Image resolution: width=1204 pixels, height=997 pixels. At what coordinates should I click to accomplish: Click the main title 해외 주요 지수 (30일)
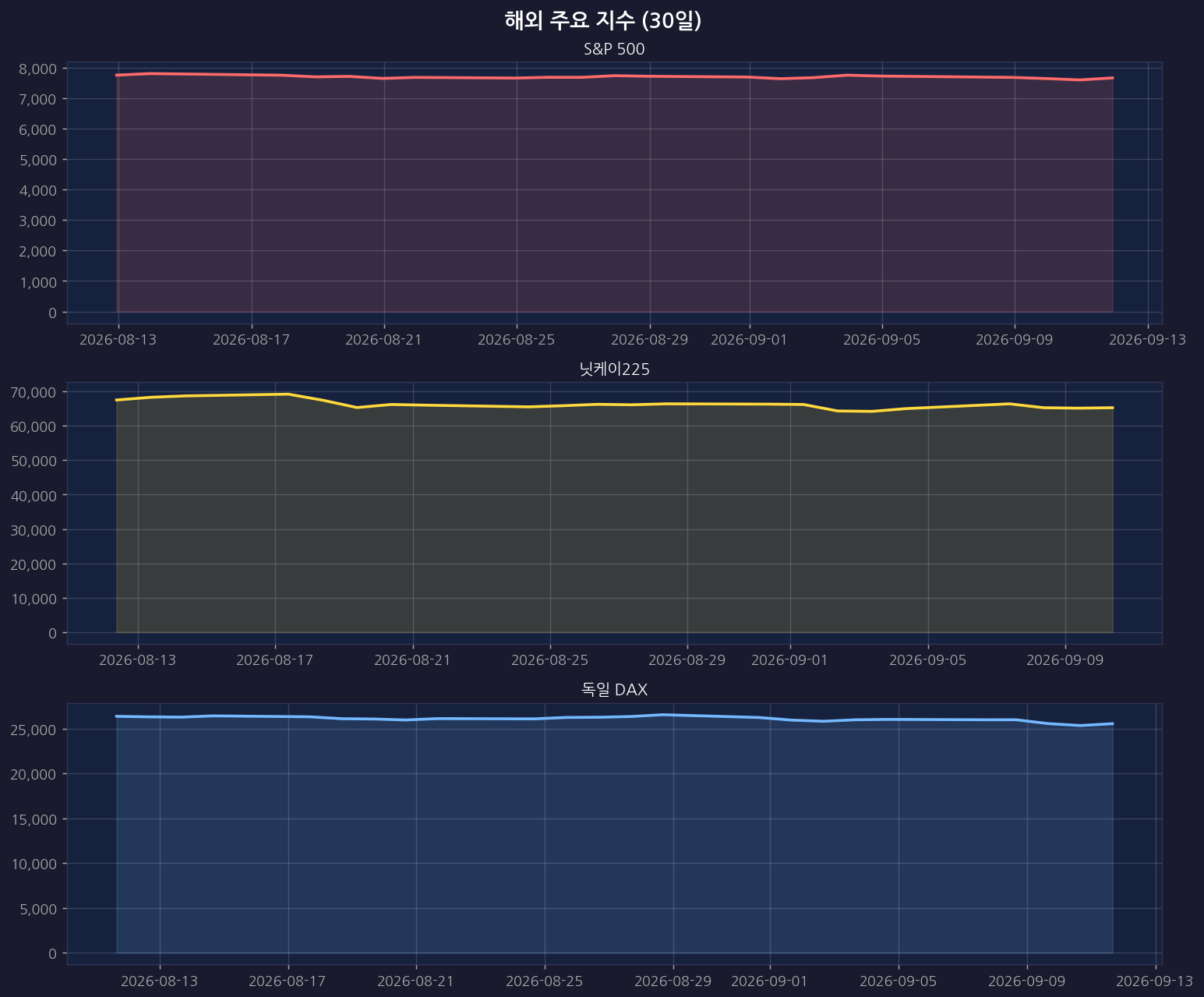click(602, 21)
